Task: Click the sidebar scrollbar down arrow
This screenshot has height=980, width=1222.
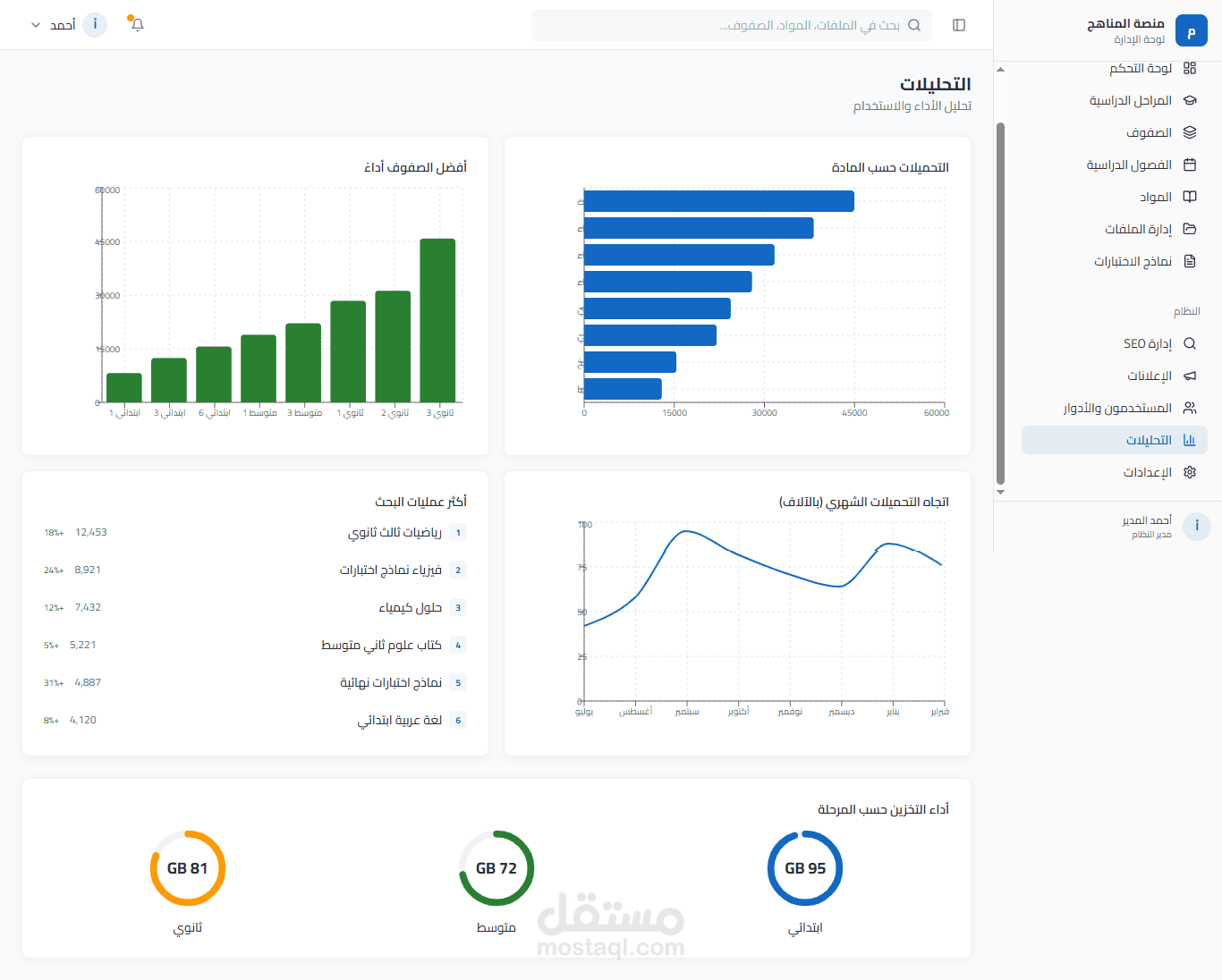Action: click(x=1000, y=492)
